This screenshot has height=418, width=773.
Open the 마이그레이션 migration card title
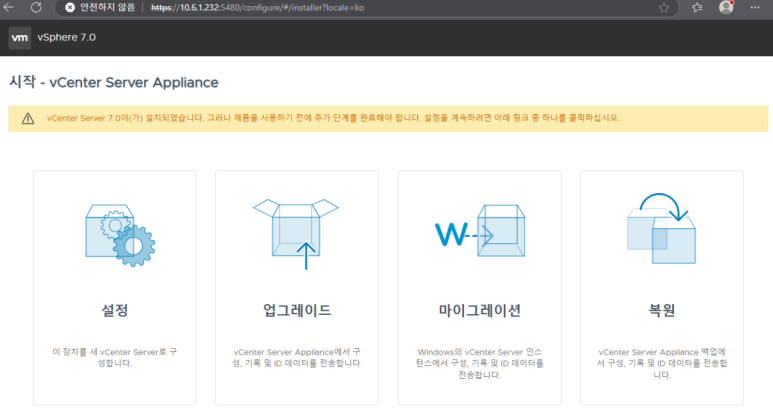click(x=480, y=310)
